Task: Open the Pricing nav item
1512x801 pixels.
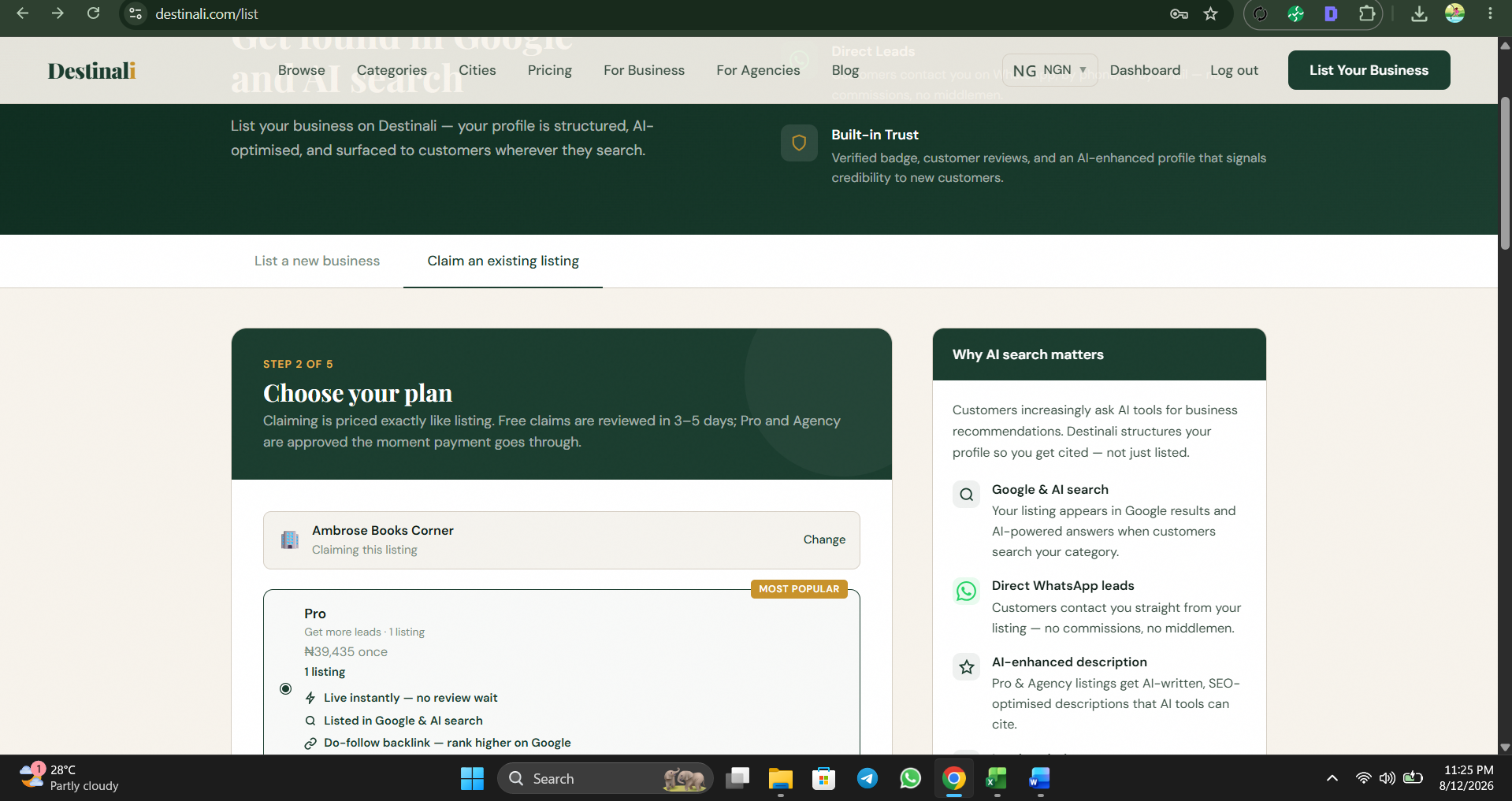Action: pyautogui.click(x=550, y=70)
